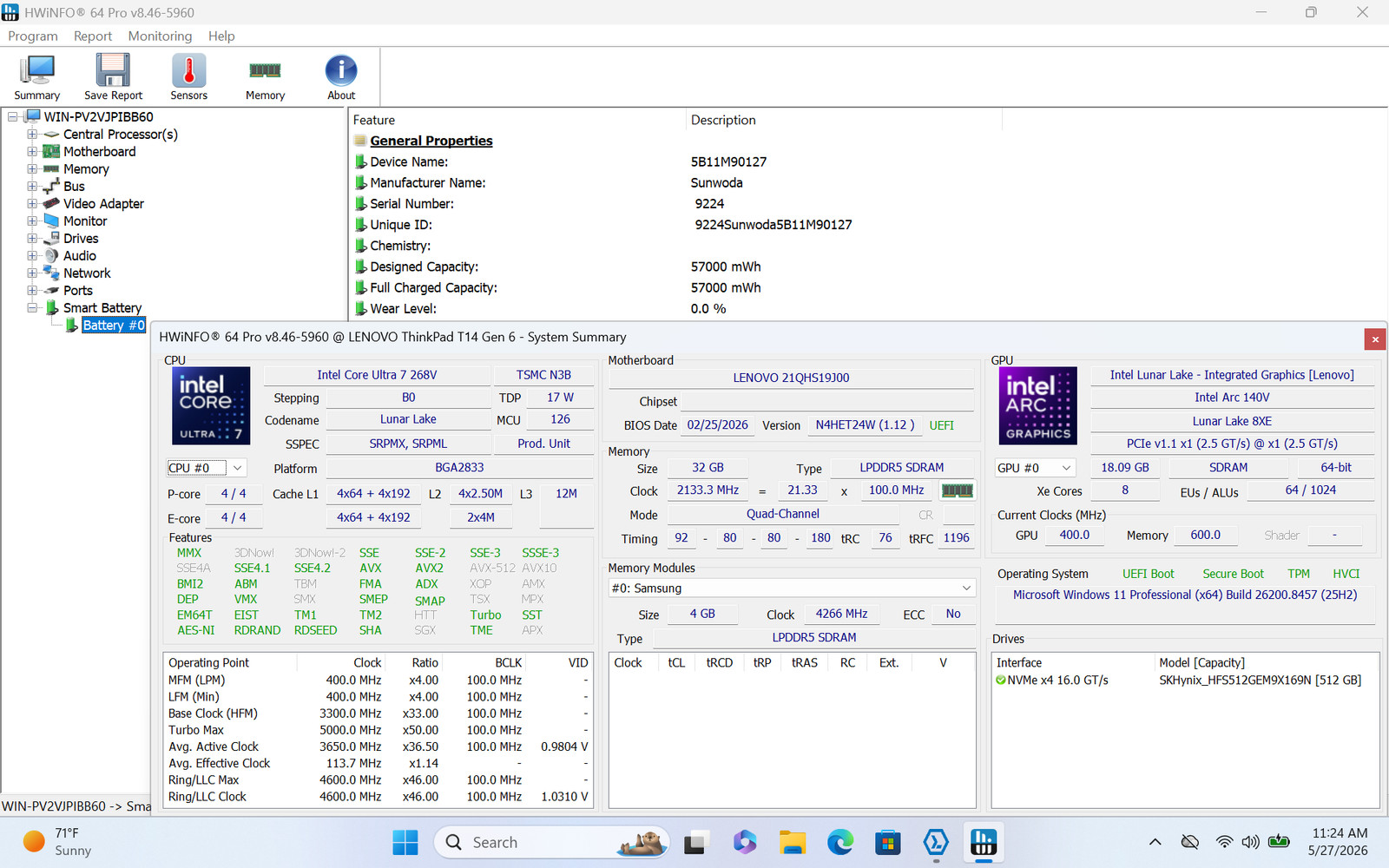Click the Motherboard icon in tree
This screenshot has height=868, width=1389.
[52, 152]
